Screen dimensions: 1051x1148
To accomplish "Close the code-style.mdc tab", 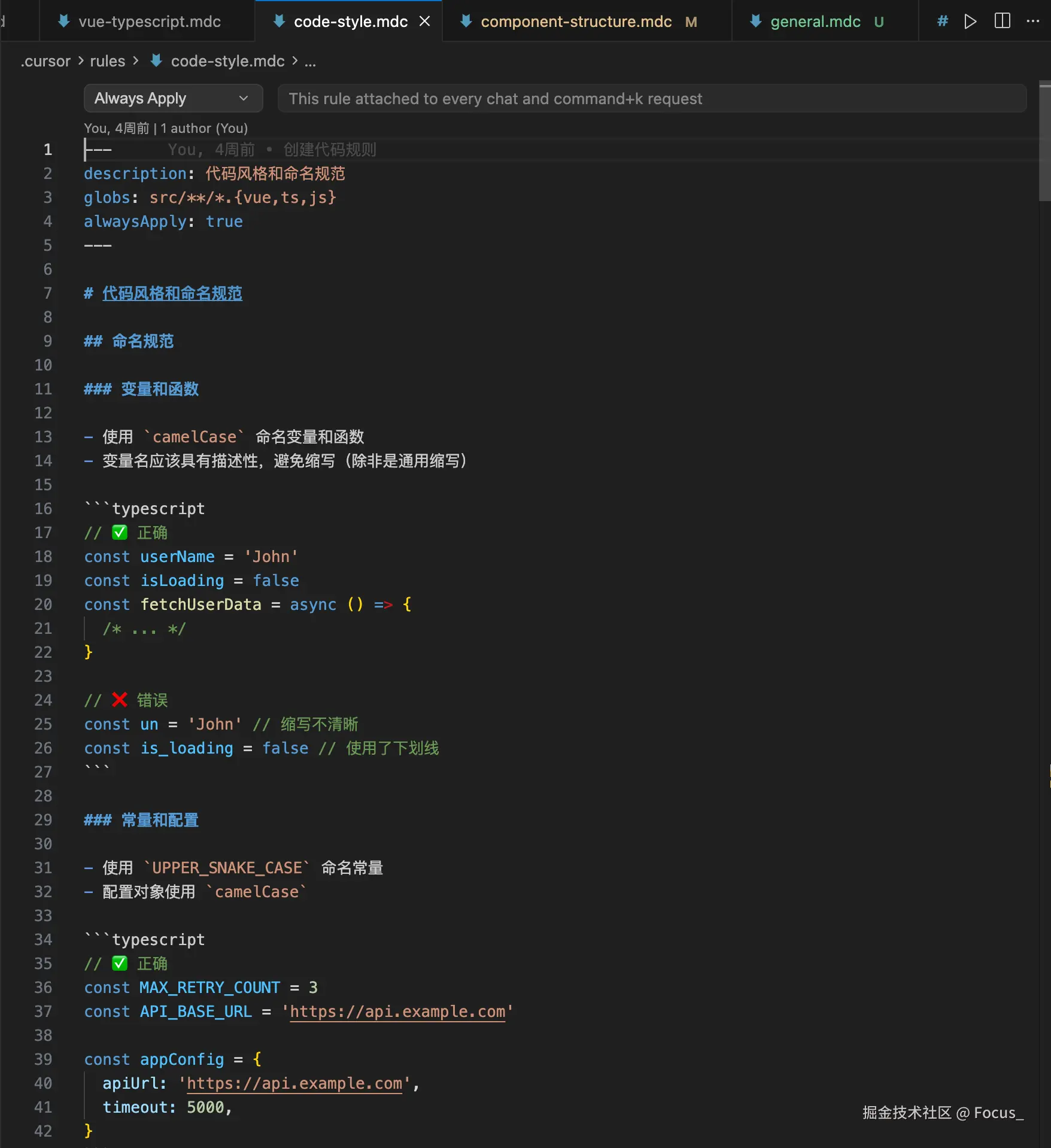I will (425, 22).
